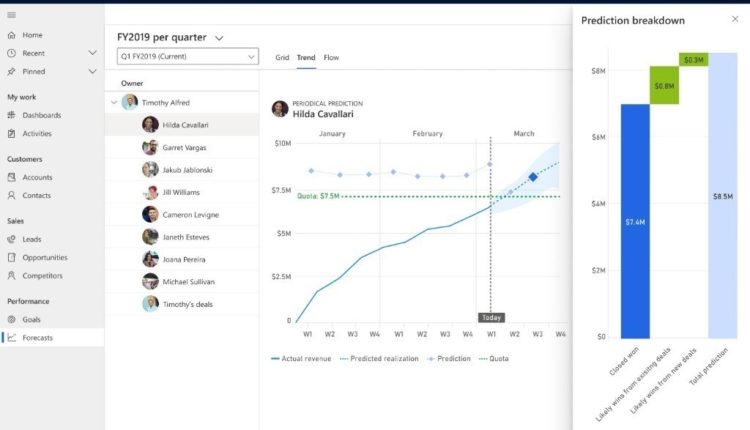The image size is (750, 430).
Task: Open Timothy's deals row
Action: point(190,304)
